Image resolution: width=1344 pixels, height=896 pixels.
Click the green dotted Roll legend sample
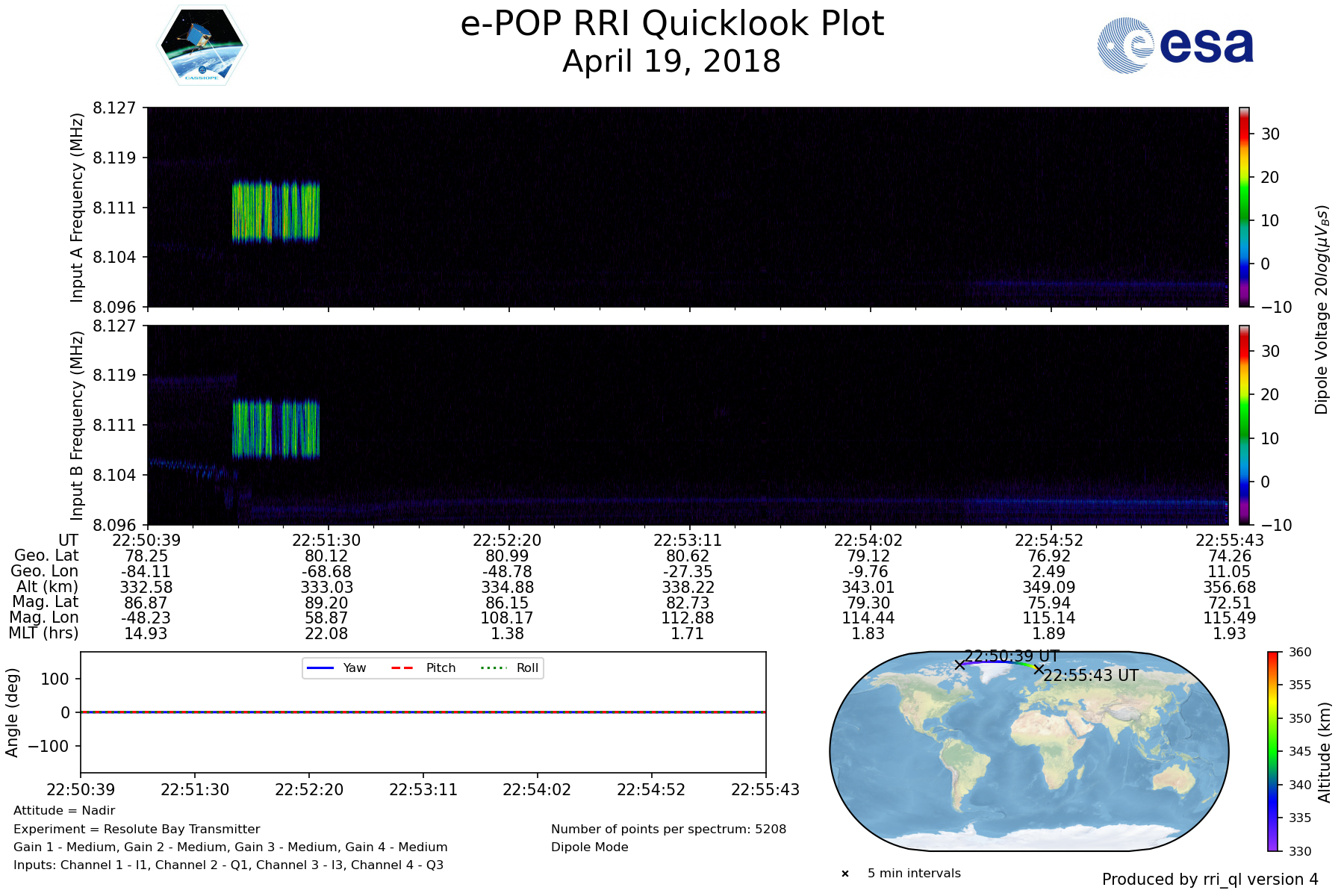click(x=493, y=668)
